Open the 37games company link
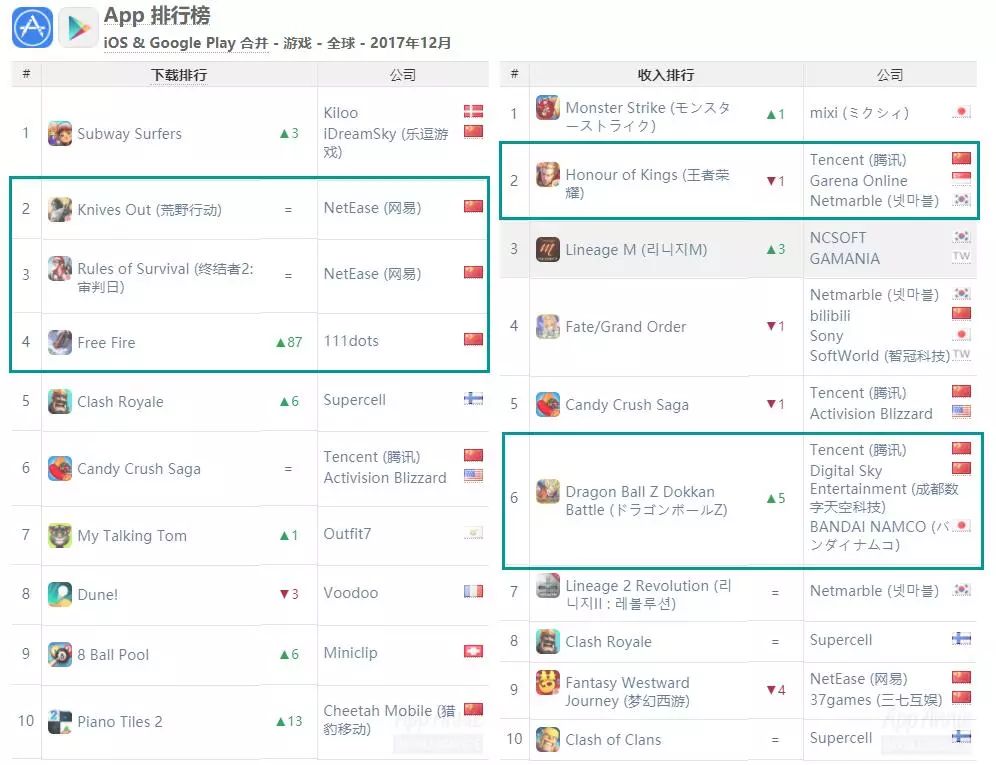This screenshot has height=765, width=996. tap(876, 700)
